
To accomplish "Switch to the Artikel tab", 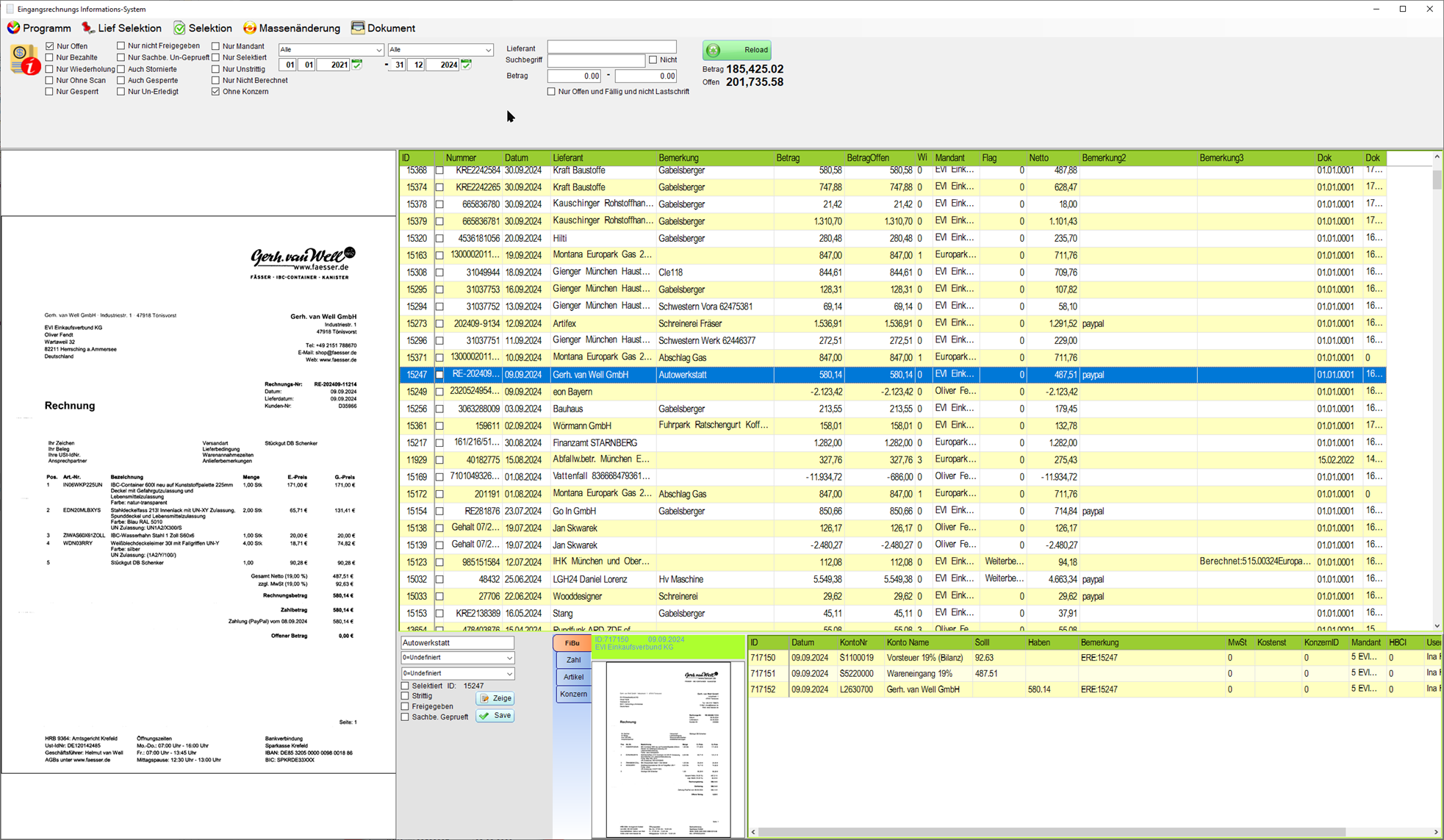I will click(573, 677).
